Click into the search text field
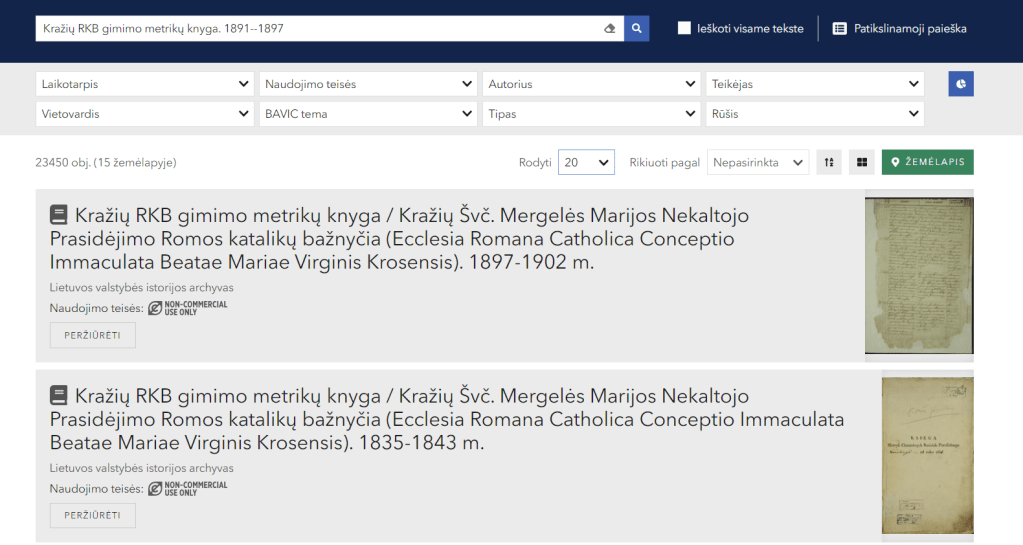This screenshot has width=1023, height=545. tap(318, 29)
